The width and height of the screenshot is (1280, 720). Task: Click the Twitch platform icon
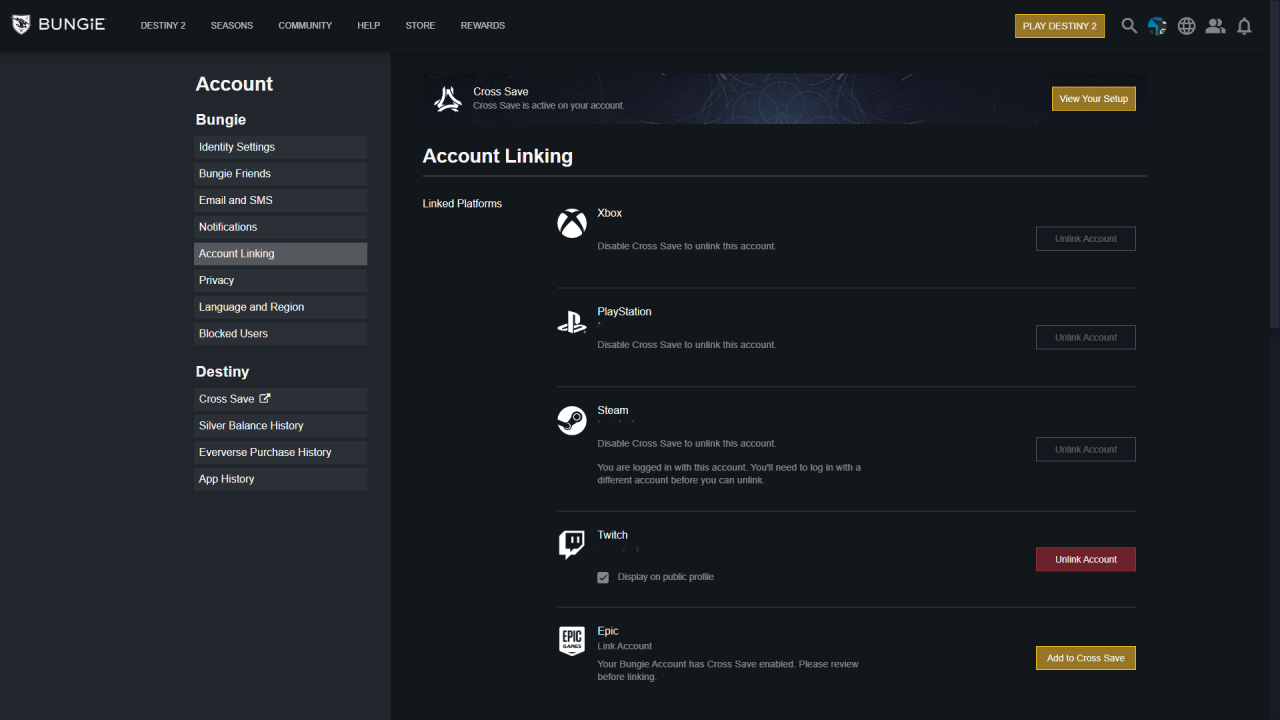tap(571, 545)
